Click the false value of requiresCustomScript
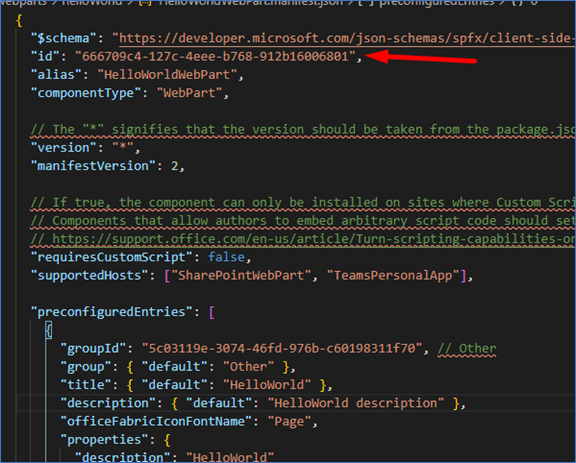Image resolution: width=576 pixels, height=463 pixels. [x=226, y=257]
